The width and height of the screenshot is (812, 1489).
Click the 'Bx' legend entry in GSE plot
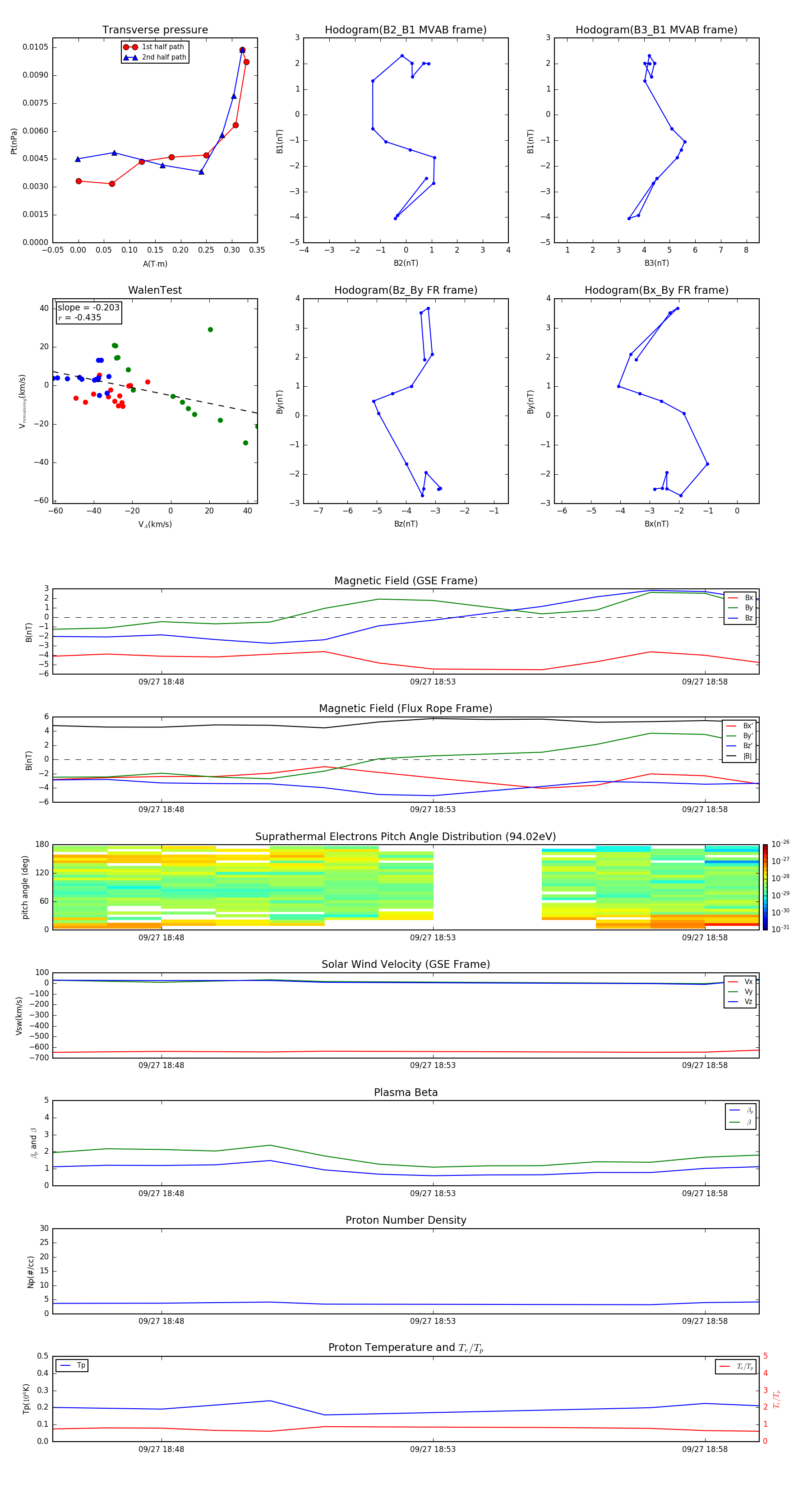[x=740, y=598]
